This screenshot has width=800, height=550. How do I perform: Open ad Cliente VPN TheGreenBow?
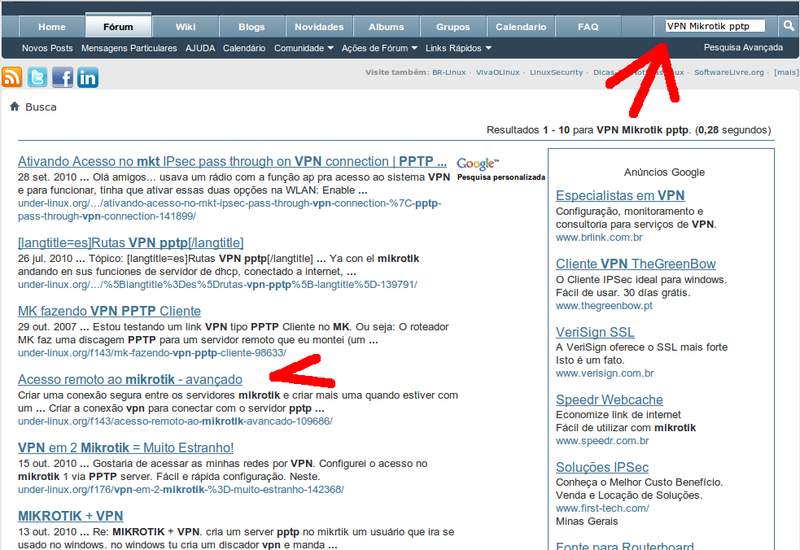coord(636,264)
